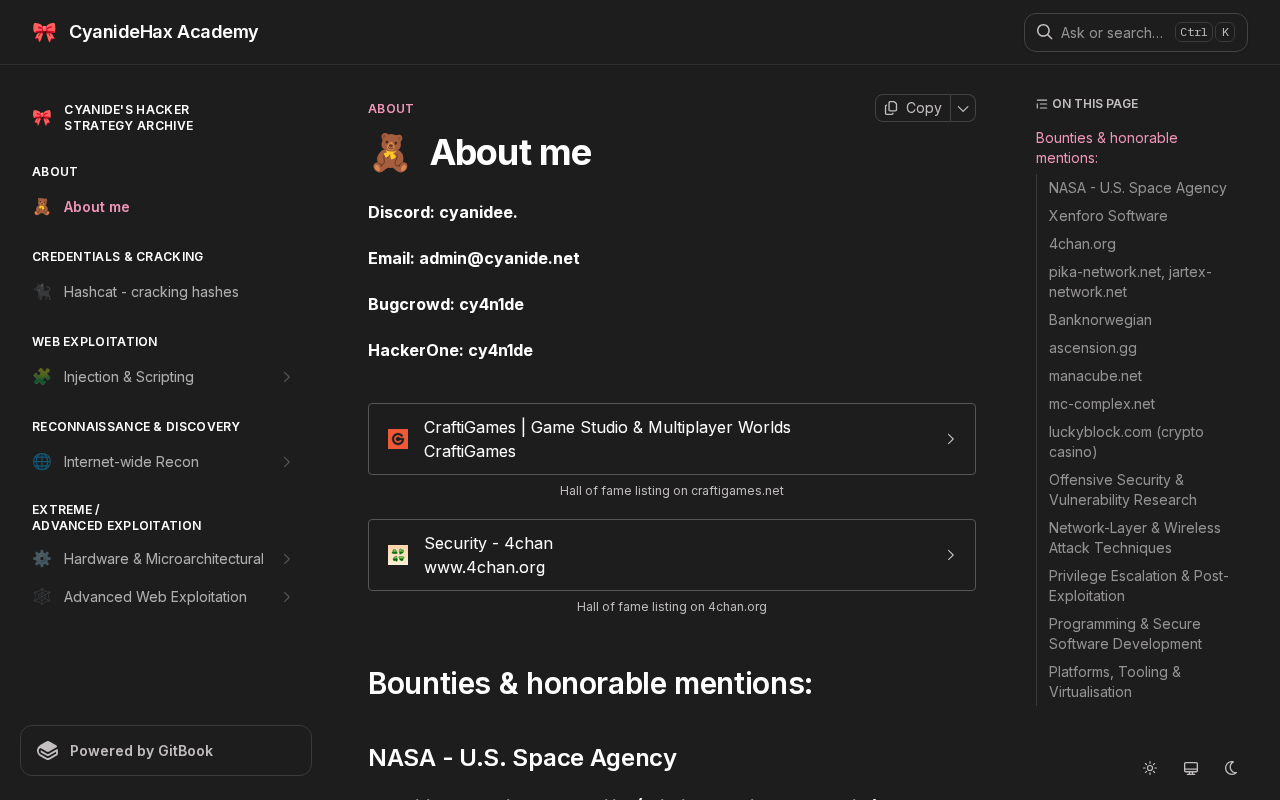This screenshot has height=800, width=1280.
Task: Open dropdown arrow next to Copy
Action: [963, 108]
